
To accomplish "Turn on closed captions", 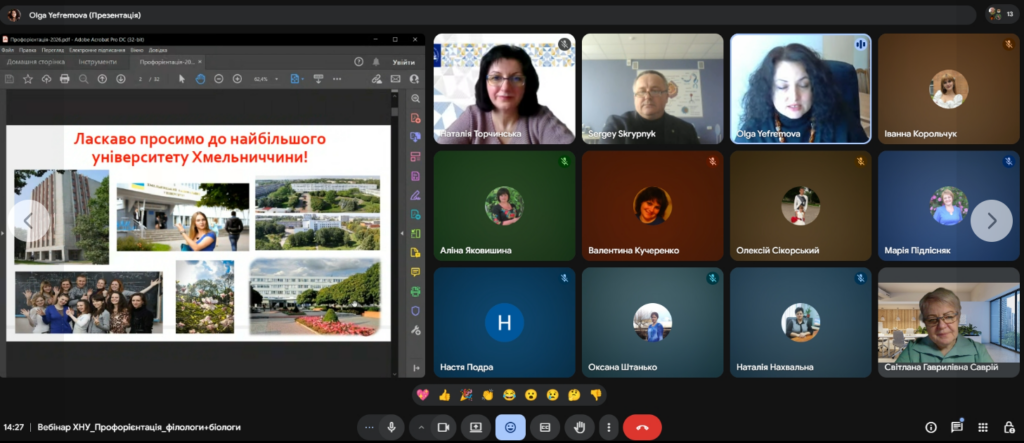I will 545,427.
